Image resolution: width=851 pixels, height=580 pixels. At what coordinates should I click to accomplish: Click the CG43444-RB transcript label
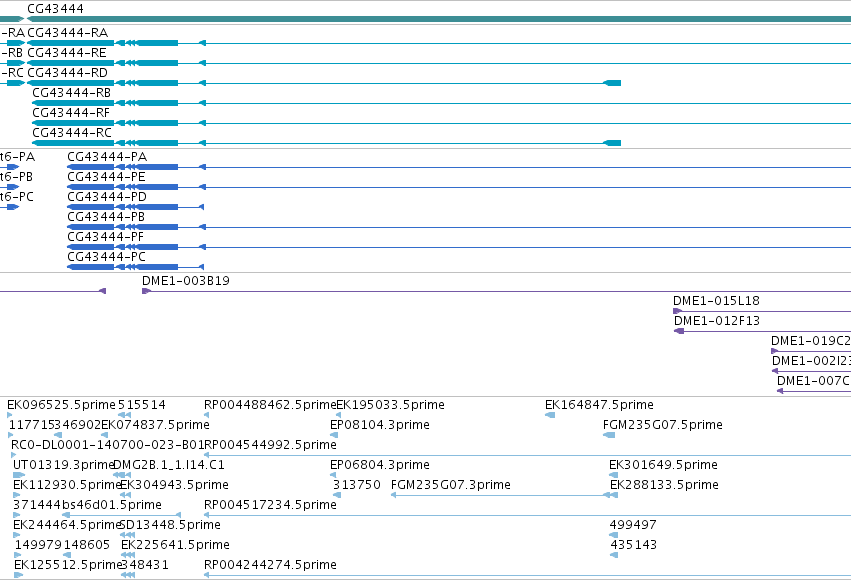tap(72, 93)
